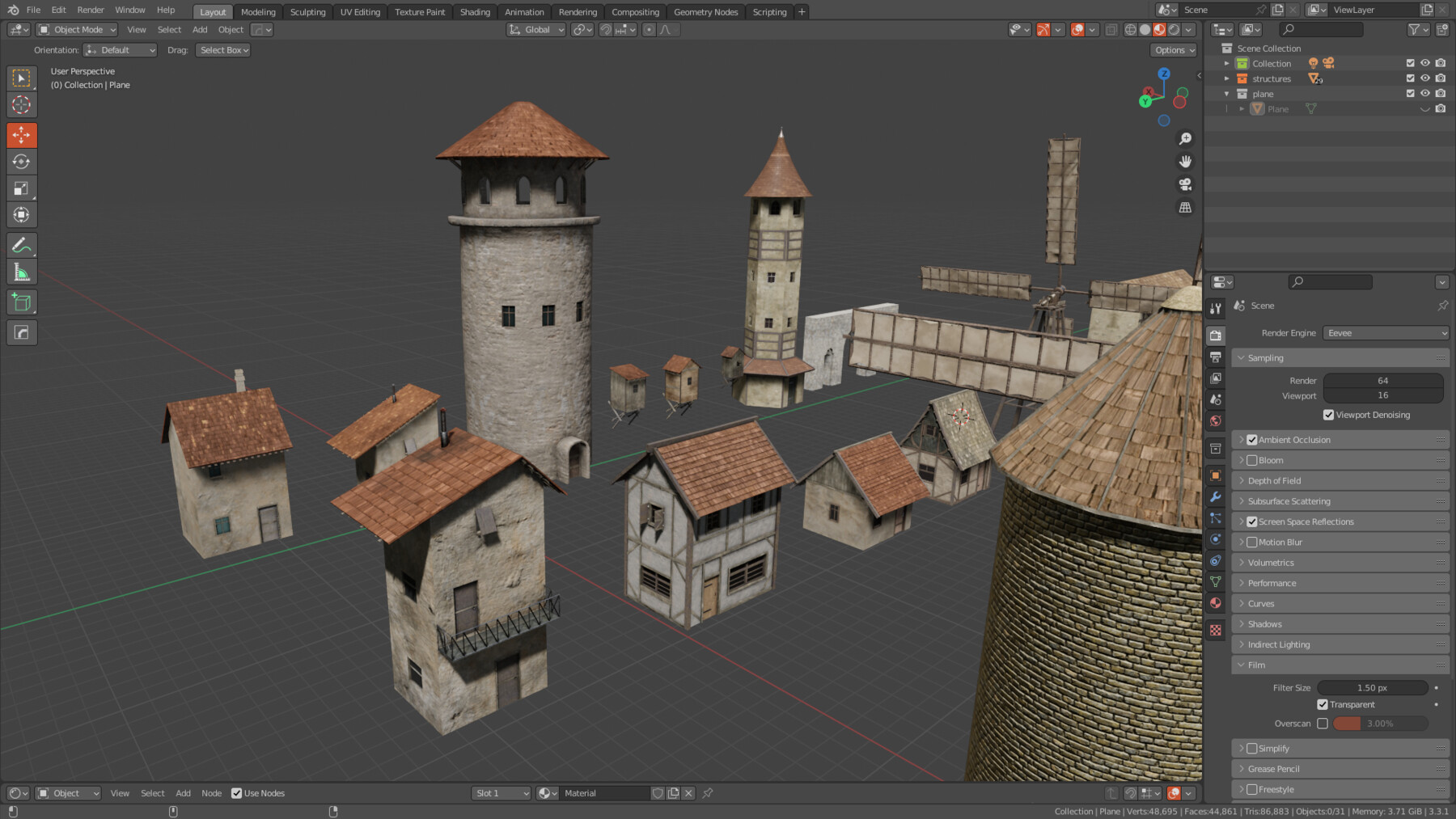This screenshot has height=819, width=1456.
Task: Open the Texture Properties checker tab
Action: point(1215,630)
